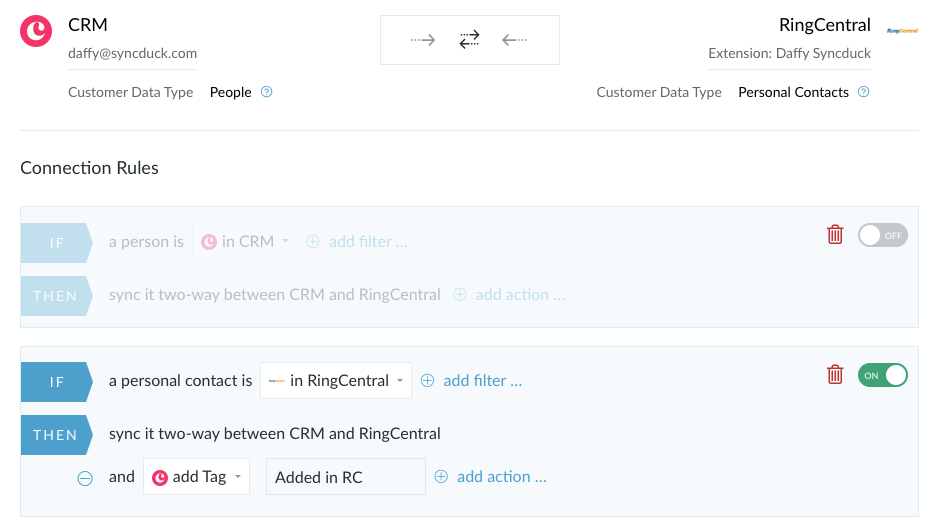Remove the add Tag action
Screen dimensions: 935x529
85,478
